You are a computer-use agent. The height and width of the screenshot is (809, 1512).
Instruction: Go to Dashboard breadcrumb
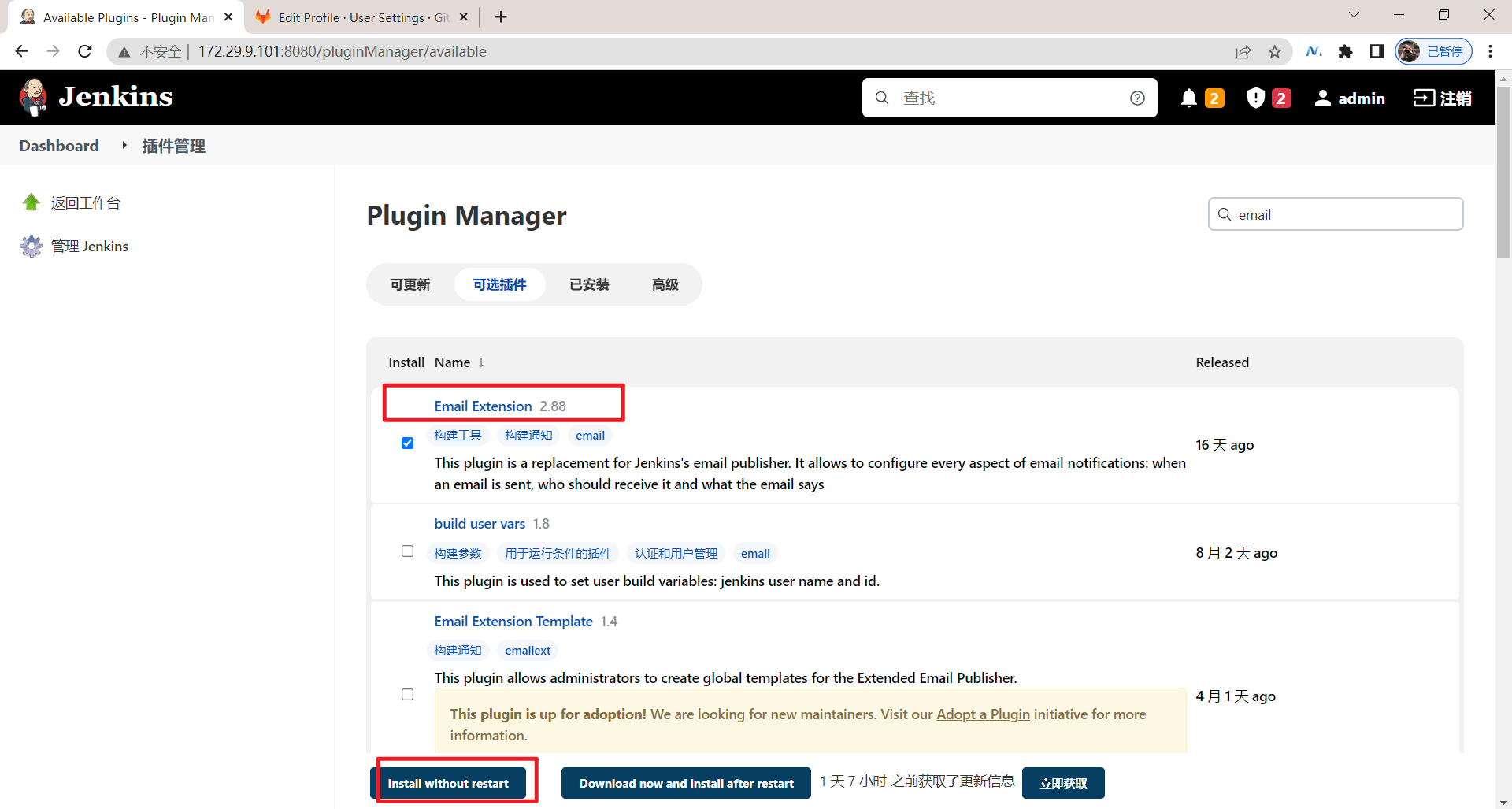point(59,146)
